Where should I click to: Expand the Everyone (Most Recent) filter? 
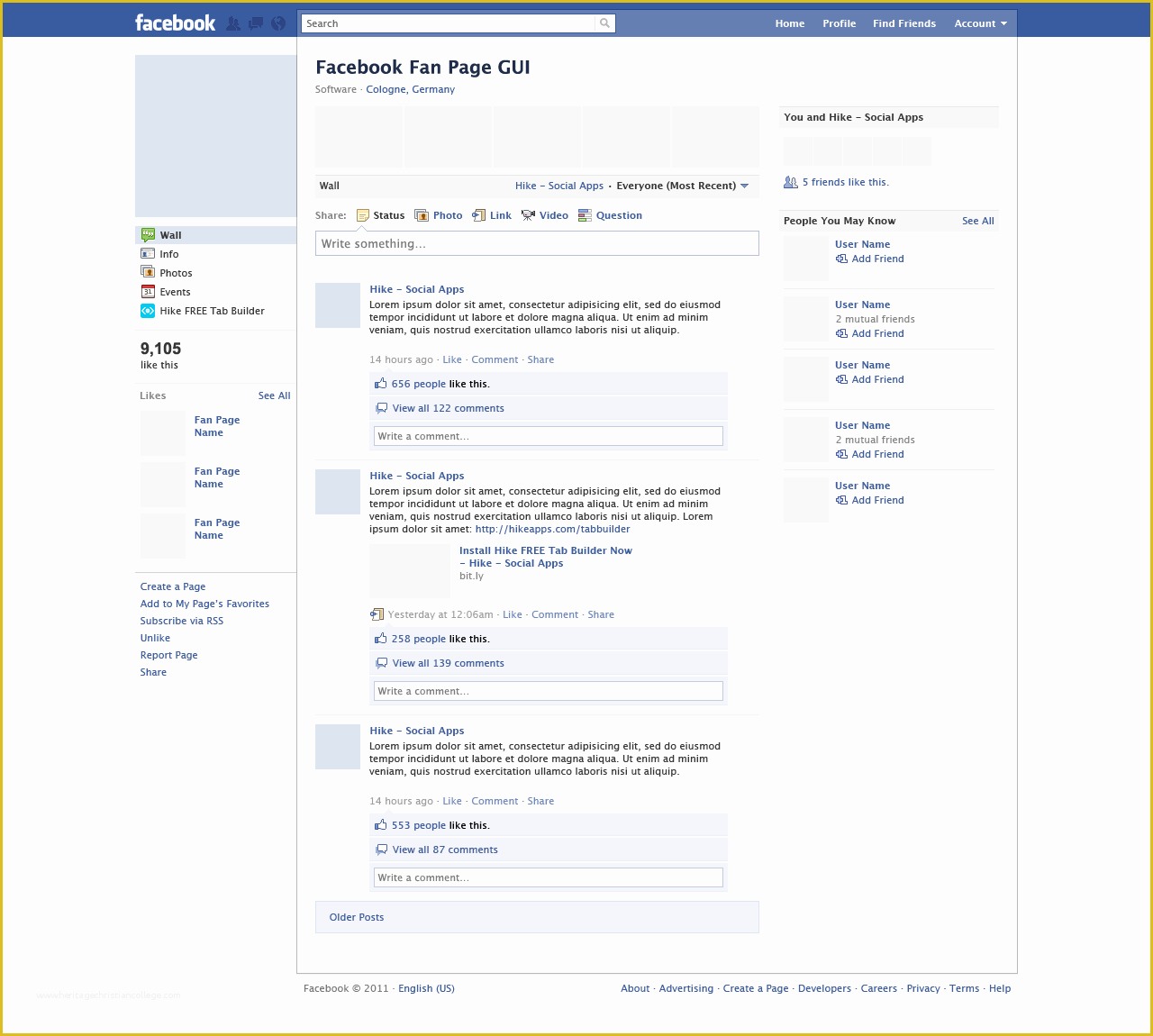[x=683, y=186]
